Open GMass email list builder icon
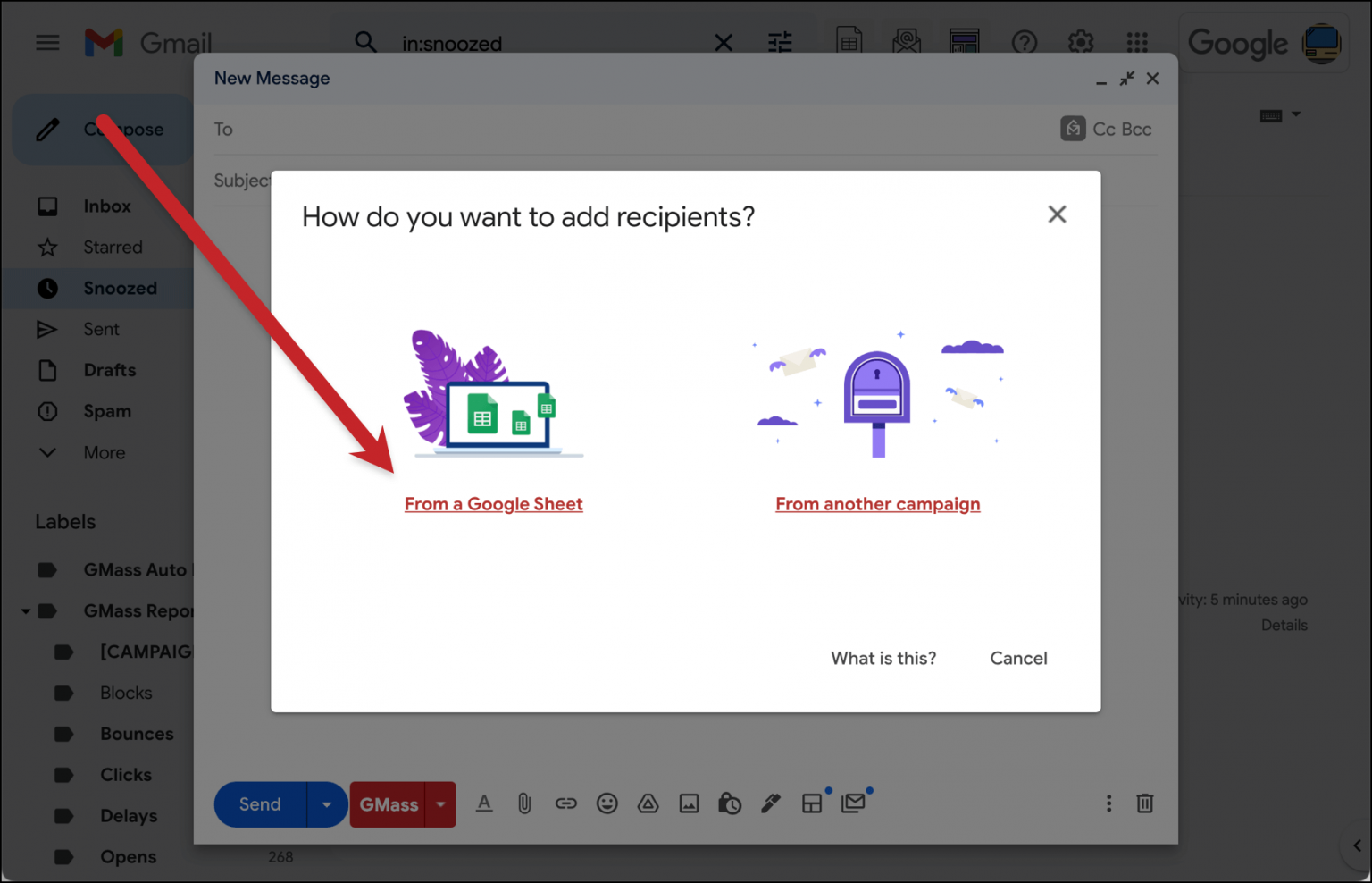The width and height of the screenshot is (1372, 883). pos(907,42)
